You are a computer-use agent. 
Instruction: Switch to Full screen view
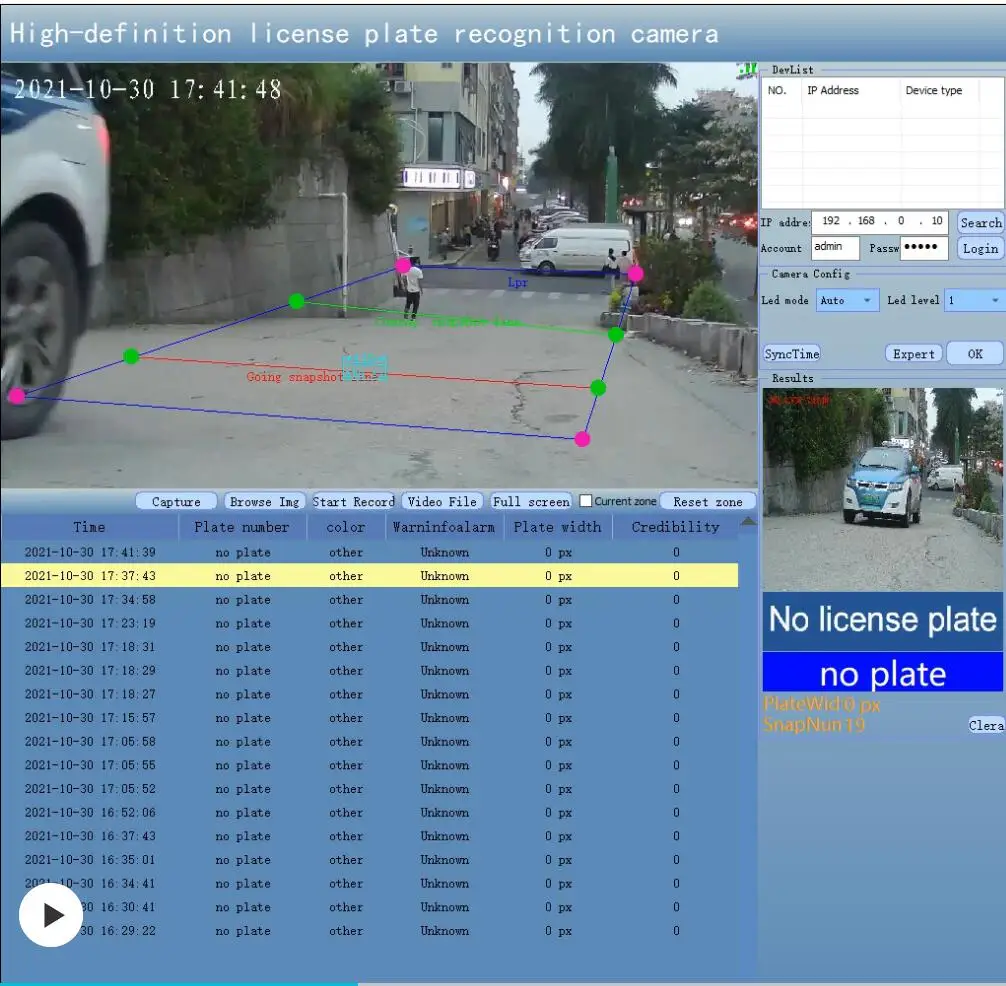tap(531, 502)
